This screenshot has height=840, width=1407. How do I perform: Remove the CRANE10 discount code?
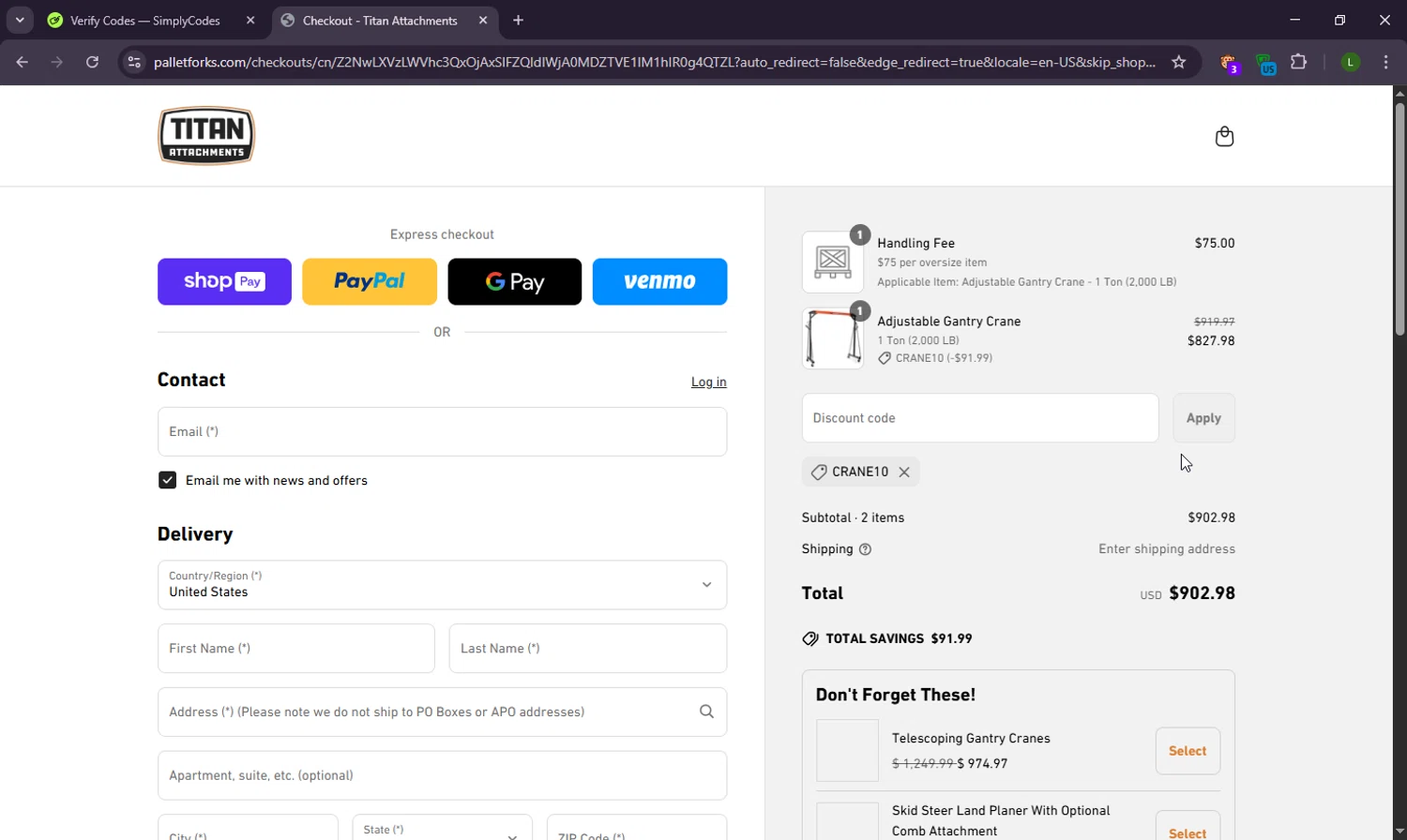904,472
